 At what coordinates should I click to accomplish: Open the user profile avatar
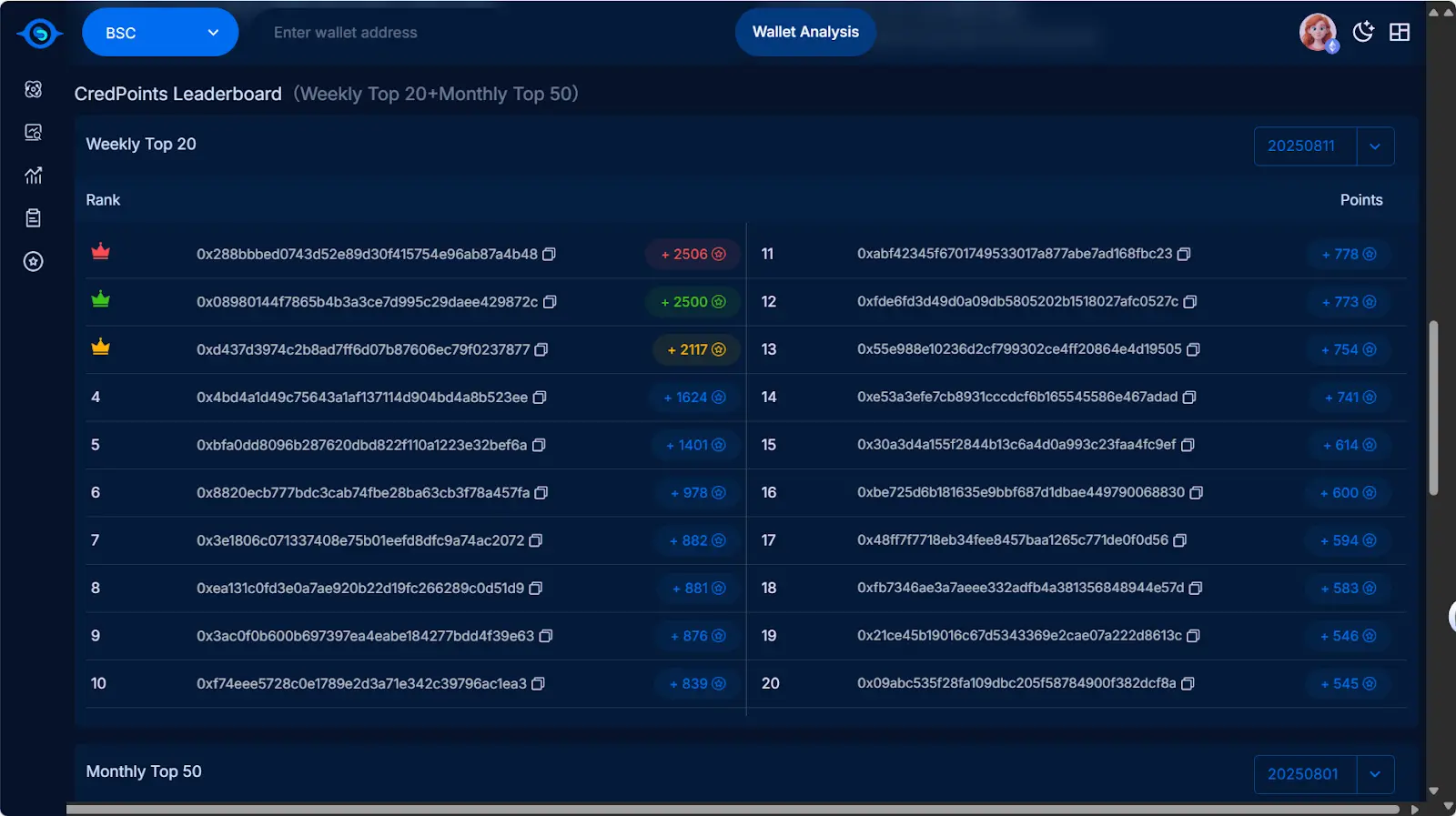[x=1318, y=33]
